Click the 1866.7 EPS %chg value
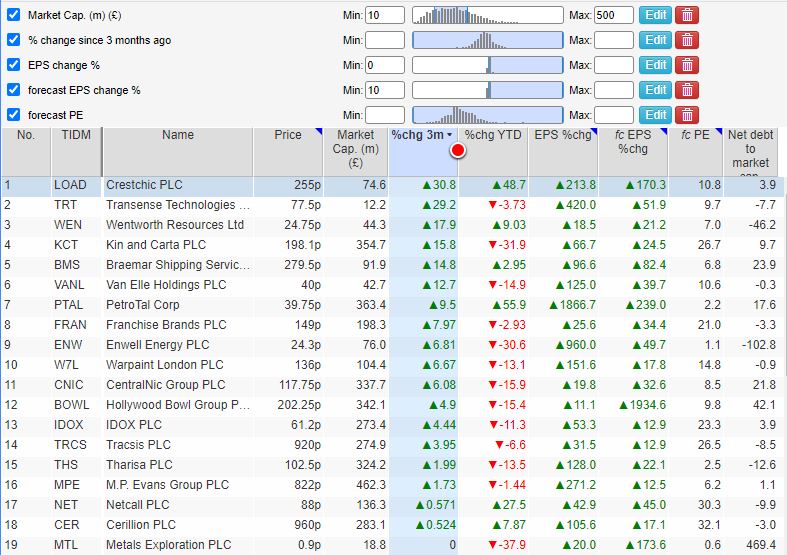 pyautogui.click(x=573, y=305)
